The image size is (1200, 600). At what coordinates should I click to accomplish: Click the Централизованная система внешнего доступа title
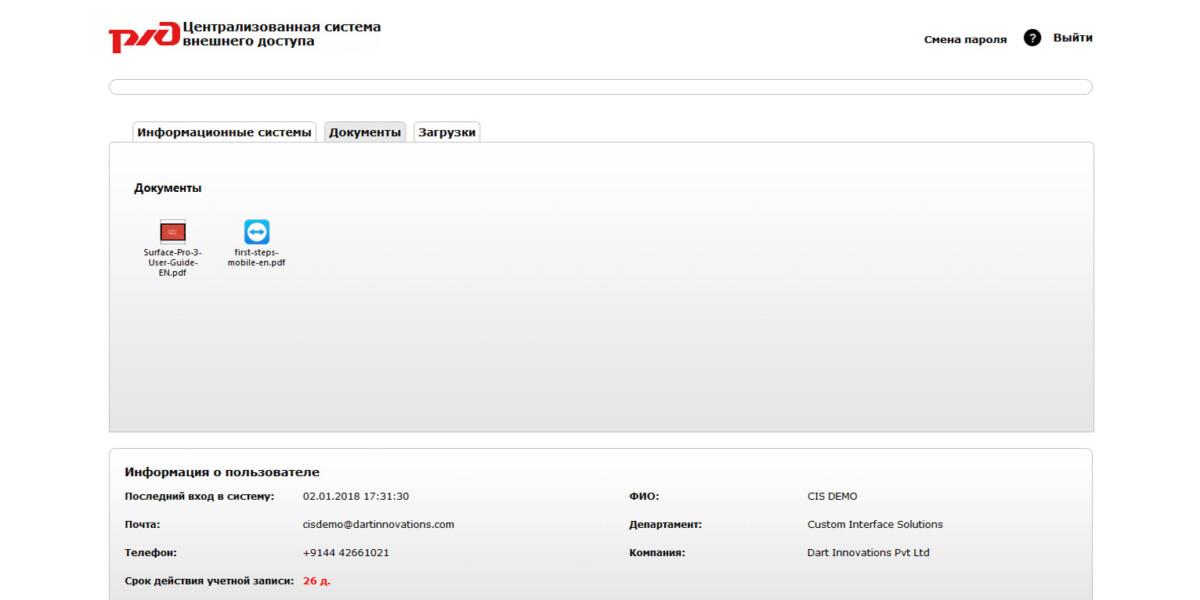[281, 34]
